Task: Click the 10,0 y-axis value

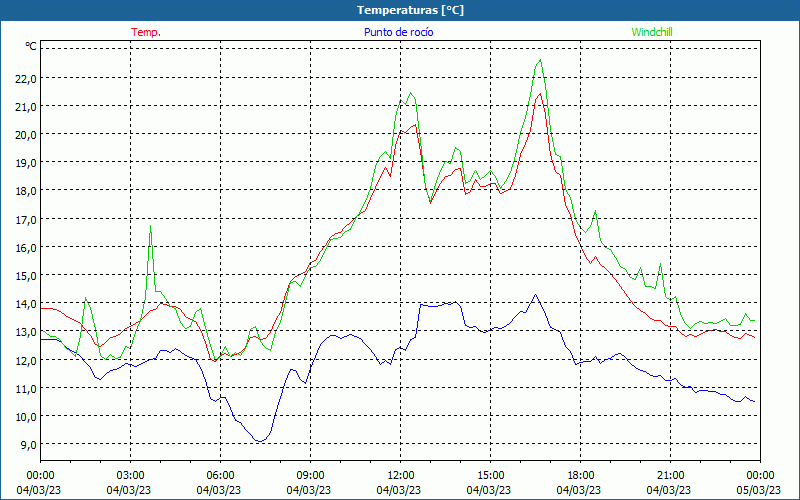Action: tap(27, 416)
